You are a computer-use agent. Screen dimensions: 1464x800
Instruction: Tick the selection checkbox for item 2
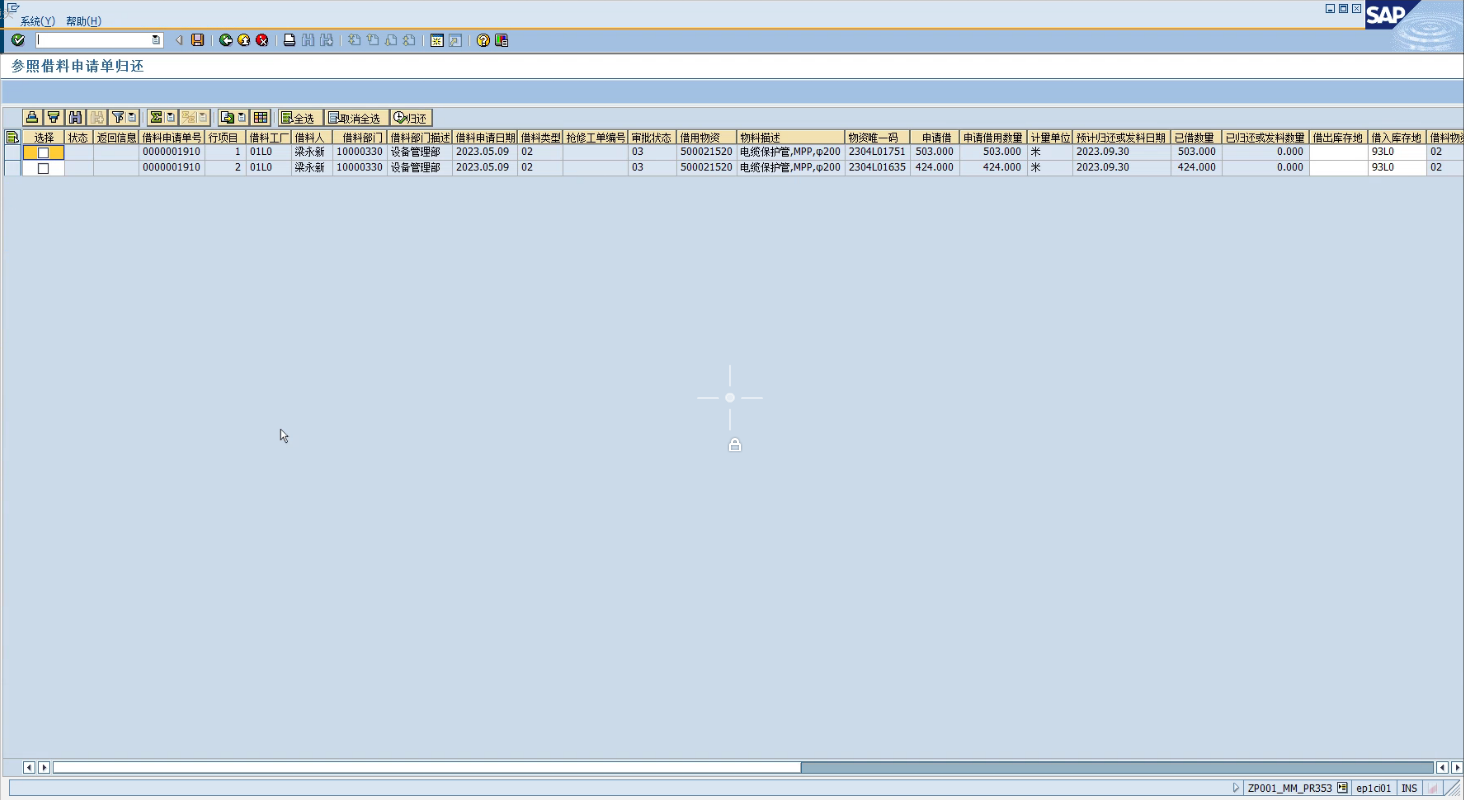(x=43, y=168)
